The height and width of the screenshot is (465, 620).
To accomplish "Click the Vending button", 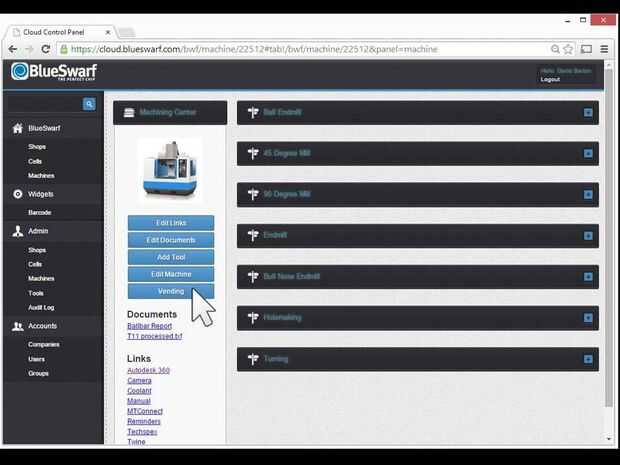I will tap(171, 291).
